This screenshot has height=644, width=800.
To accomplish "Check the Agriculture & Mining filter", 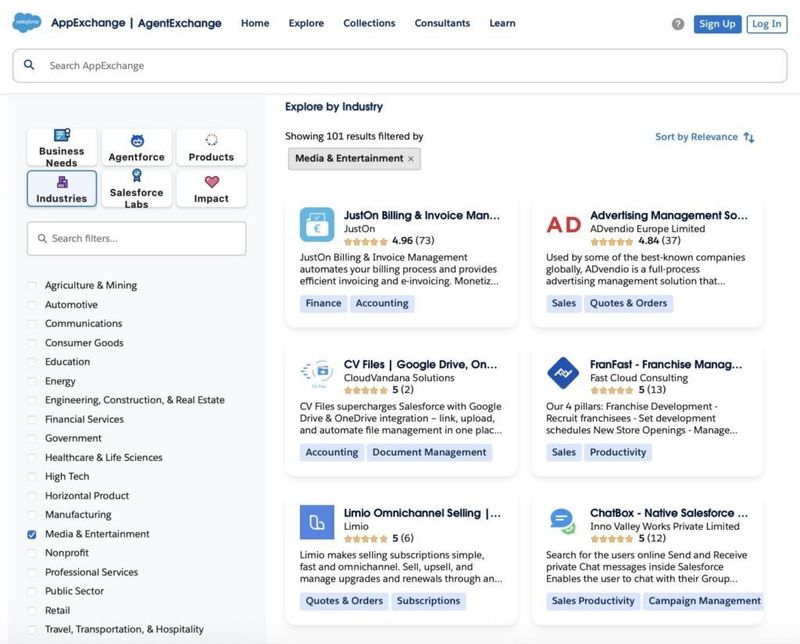I will point(32,285).
